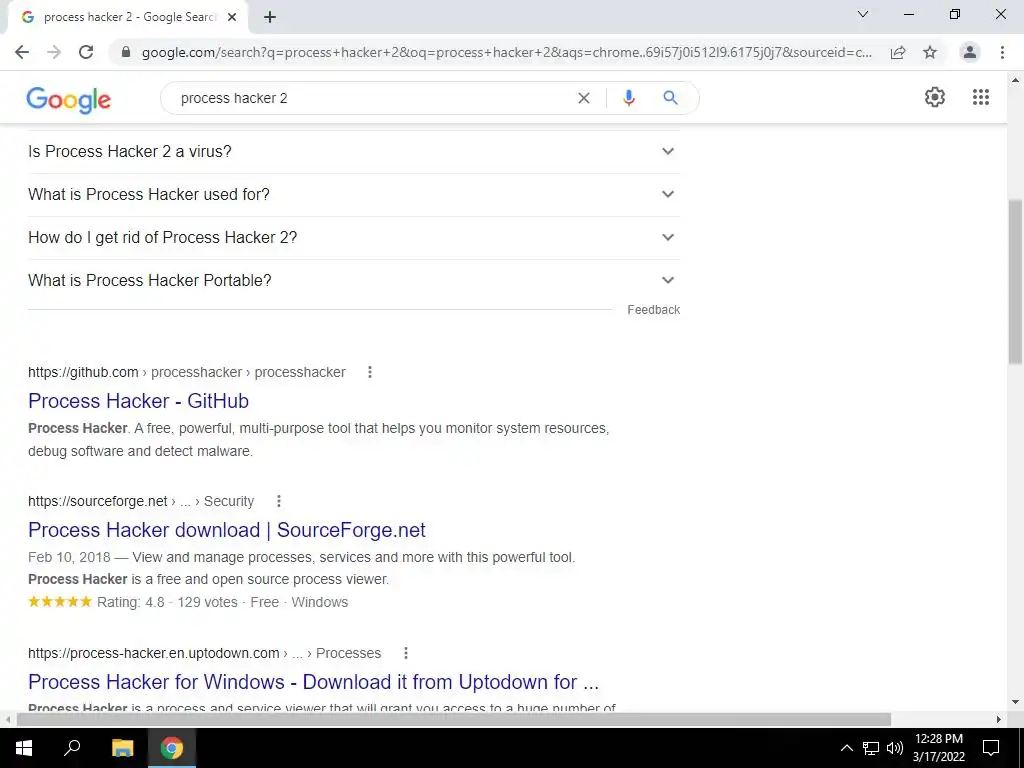Open a new browser tab

(270, 17)
